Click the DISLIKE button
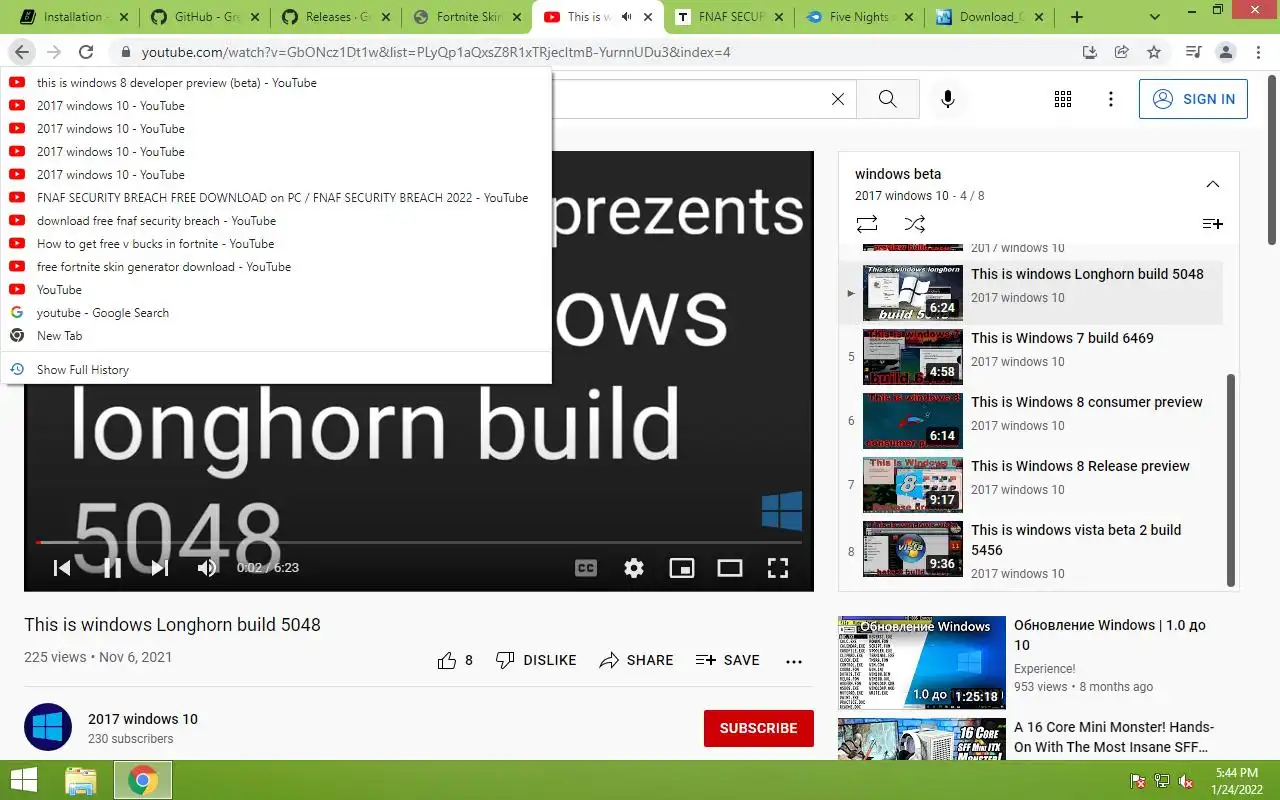The width and height of the screenshot is (1280, 800). 537,660
